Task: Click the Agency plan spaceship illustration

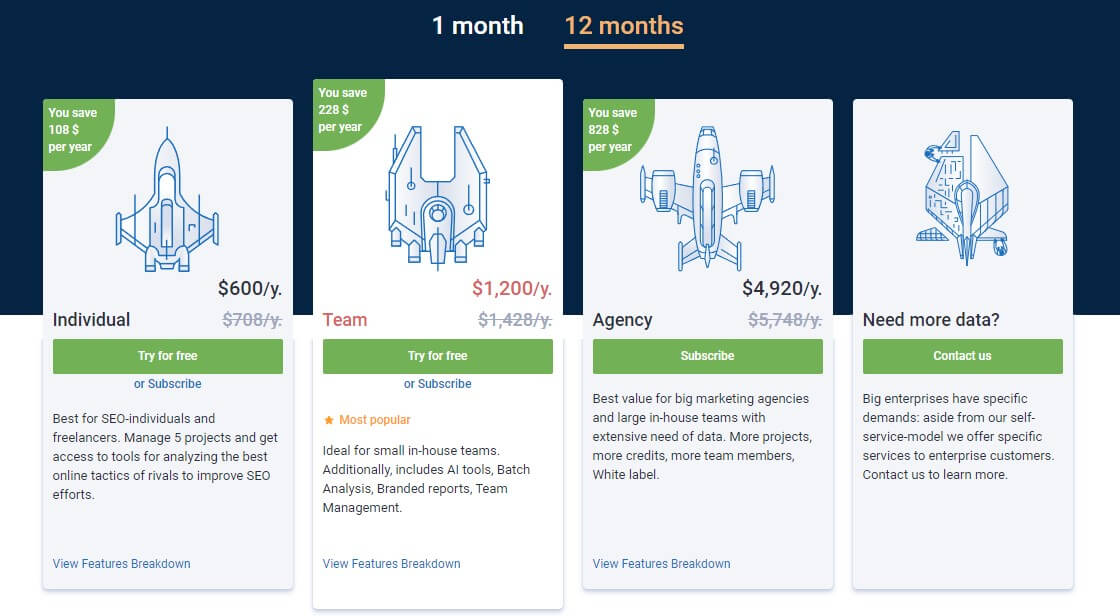Action: pos(707,195)
